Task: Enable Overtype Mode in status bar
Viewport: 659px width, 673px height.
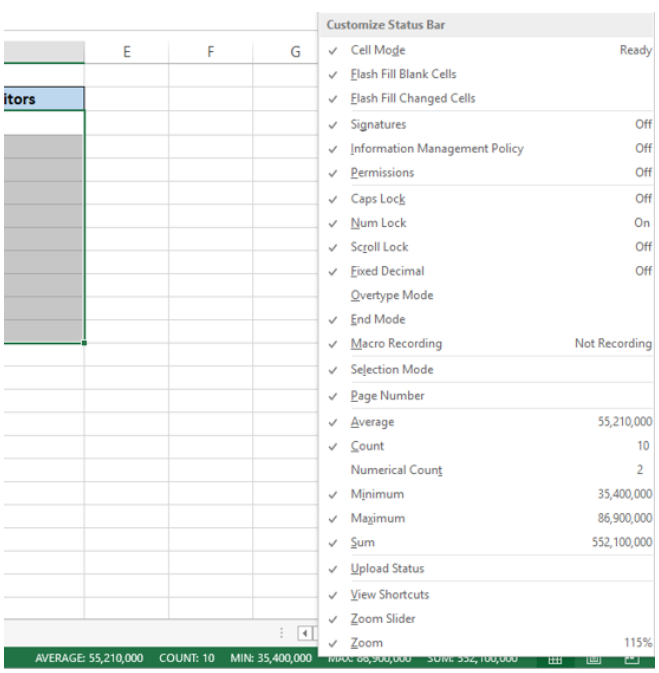Action: pyautogui.click(x=487, y=295)
